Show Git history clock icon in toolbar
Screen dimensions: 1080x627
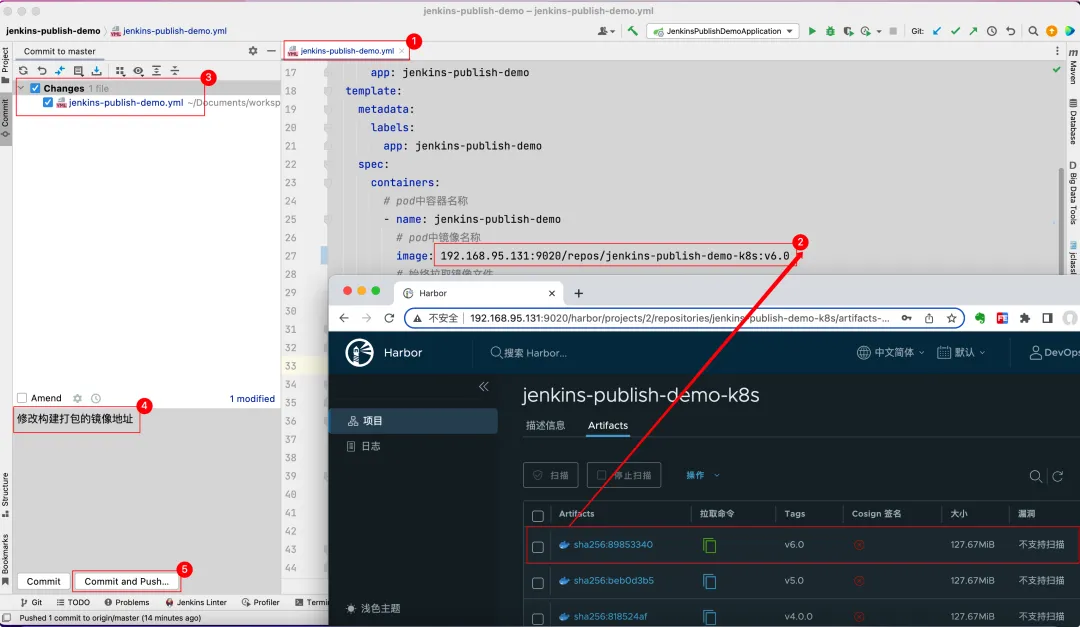tap(992, 31)
